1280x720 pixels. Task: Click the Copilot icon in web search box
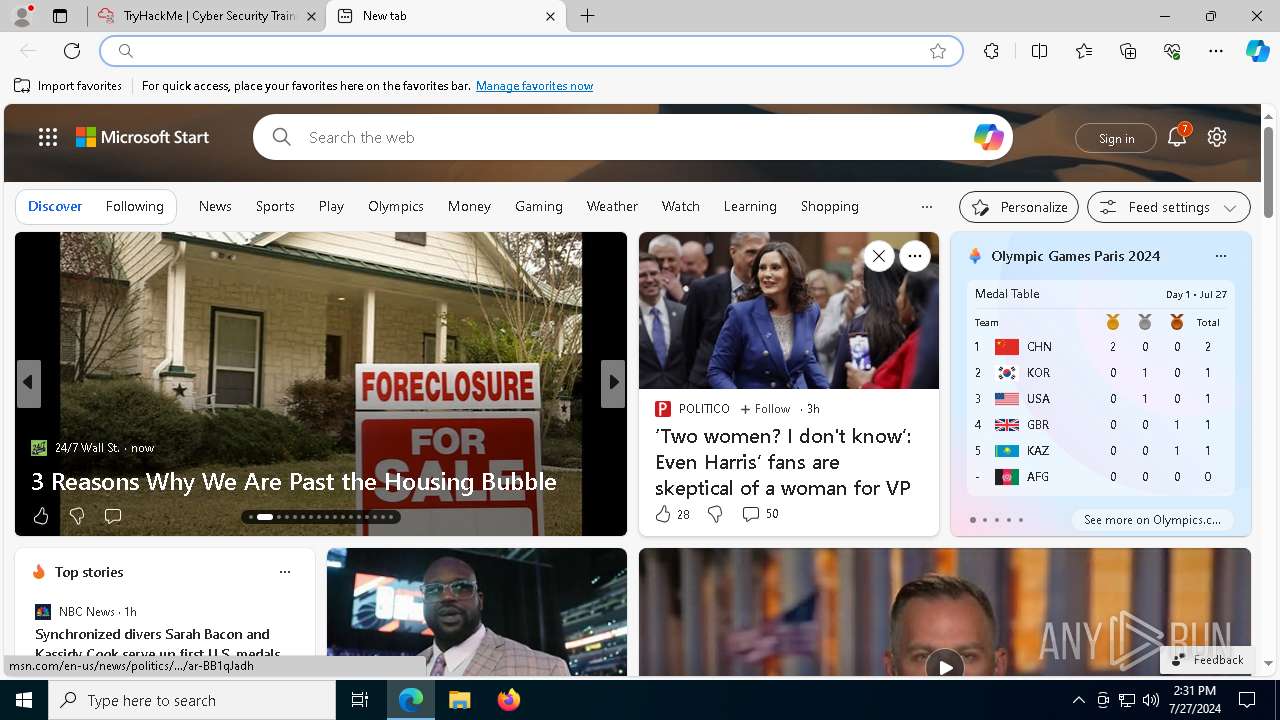988,138
